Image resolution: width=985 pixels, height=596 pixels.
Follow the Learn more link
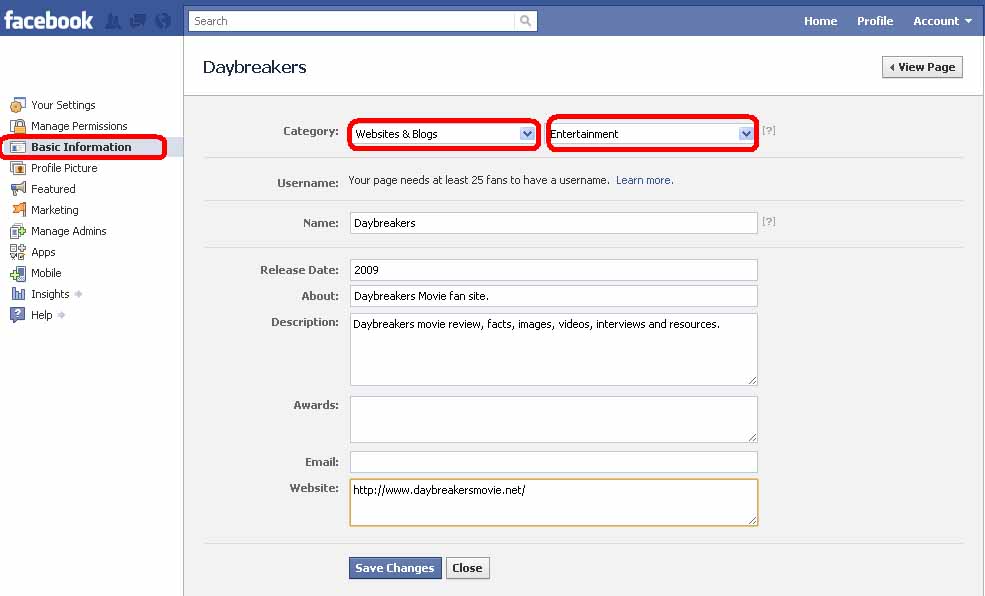[645, 180]
